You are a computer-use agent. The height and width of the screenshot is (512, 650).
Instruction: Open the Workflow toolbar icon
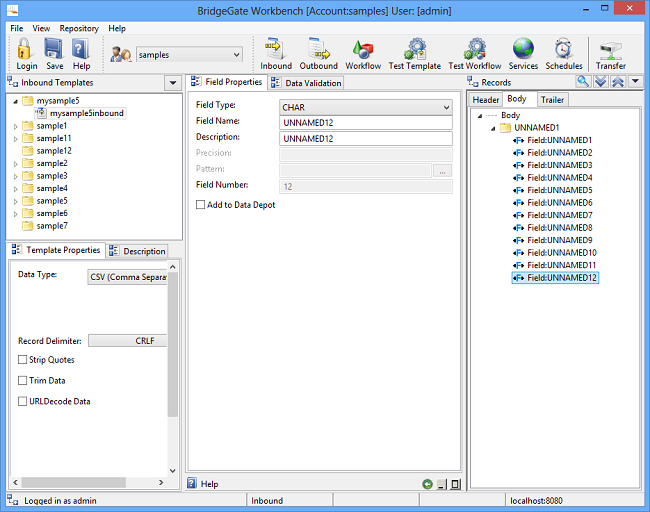[363, 49]
